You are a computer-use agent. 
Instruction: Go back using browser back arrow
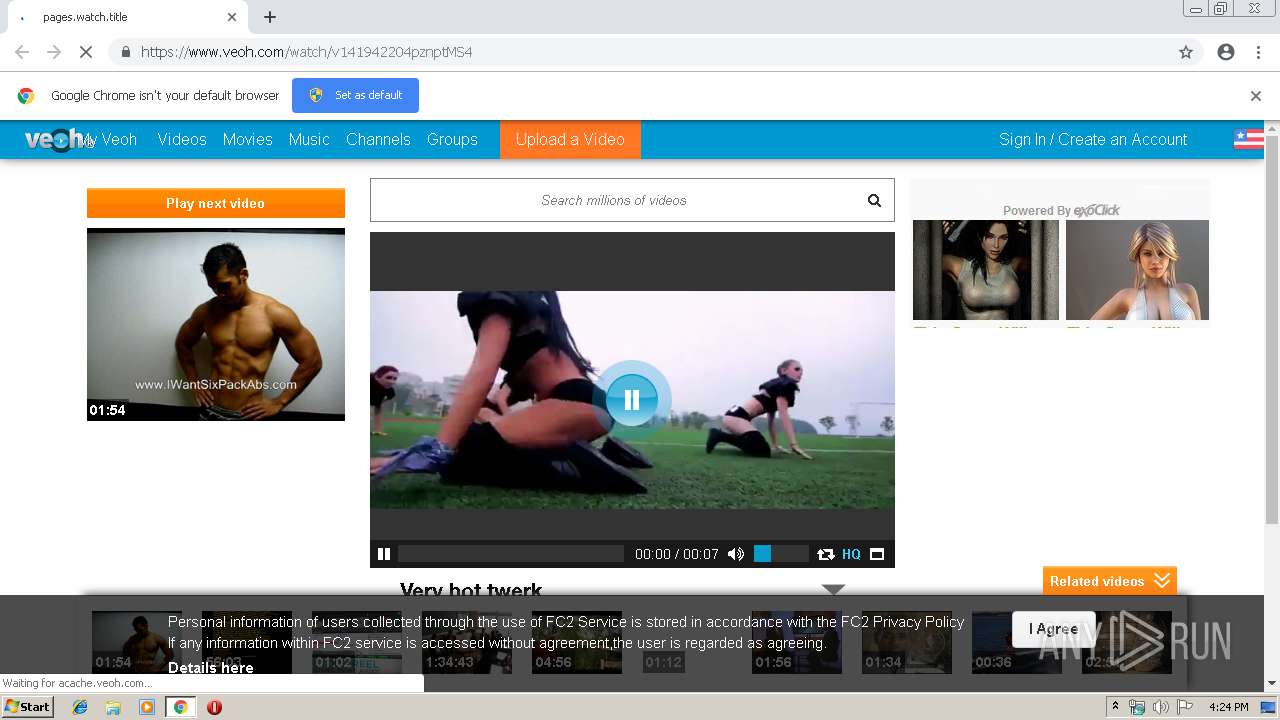click(22, 52)
